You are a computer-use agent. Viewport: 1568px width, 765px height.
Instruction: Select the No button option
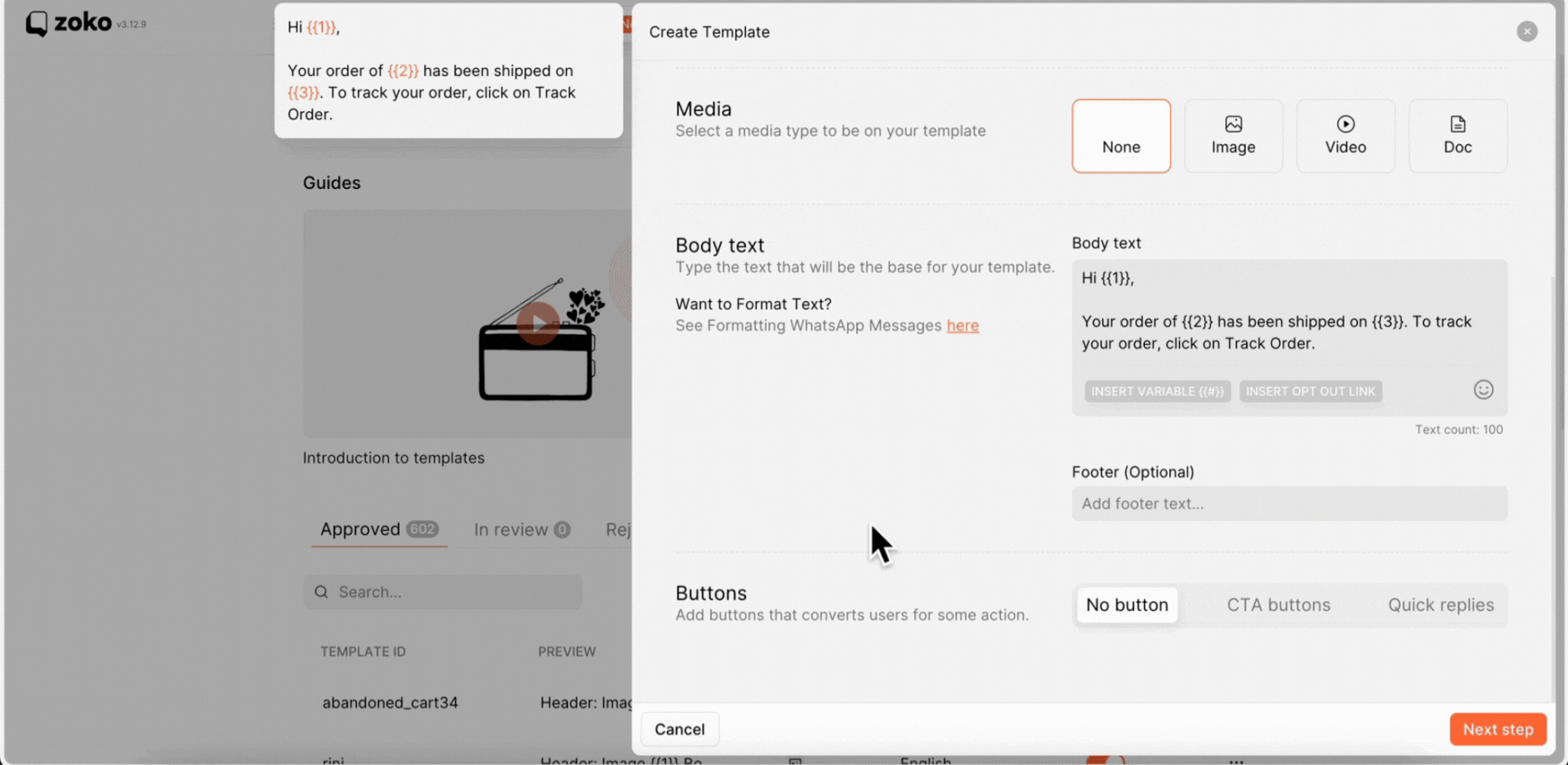[x=1126, y=604]
